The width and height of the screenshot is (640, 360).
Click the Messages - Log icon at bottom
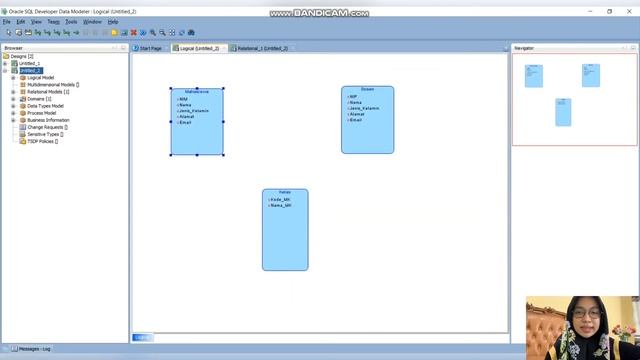14,349
